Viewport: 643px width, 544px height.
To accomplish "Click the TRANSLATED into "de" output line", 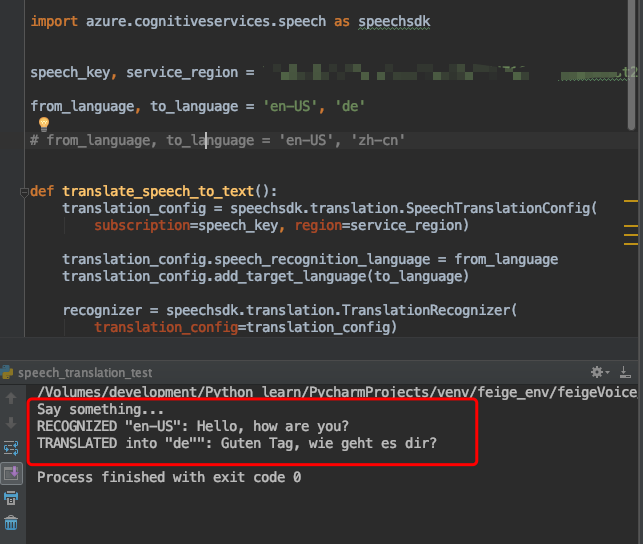I will pos(237,443).
